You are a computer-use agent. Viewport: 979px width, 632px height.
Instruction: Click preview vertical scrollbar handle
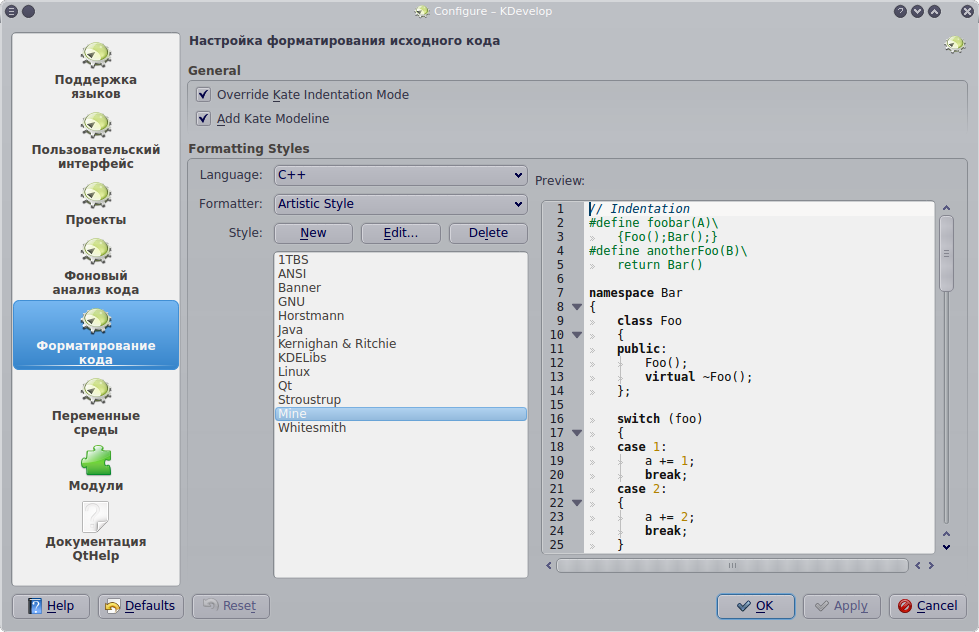(947, 254)
